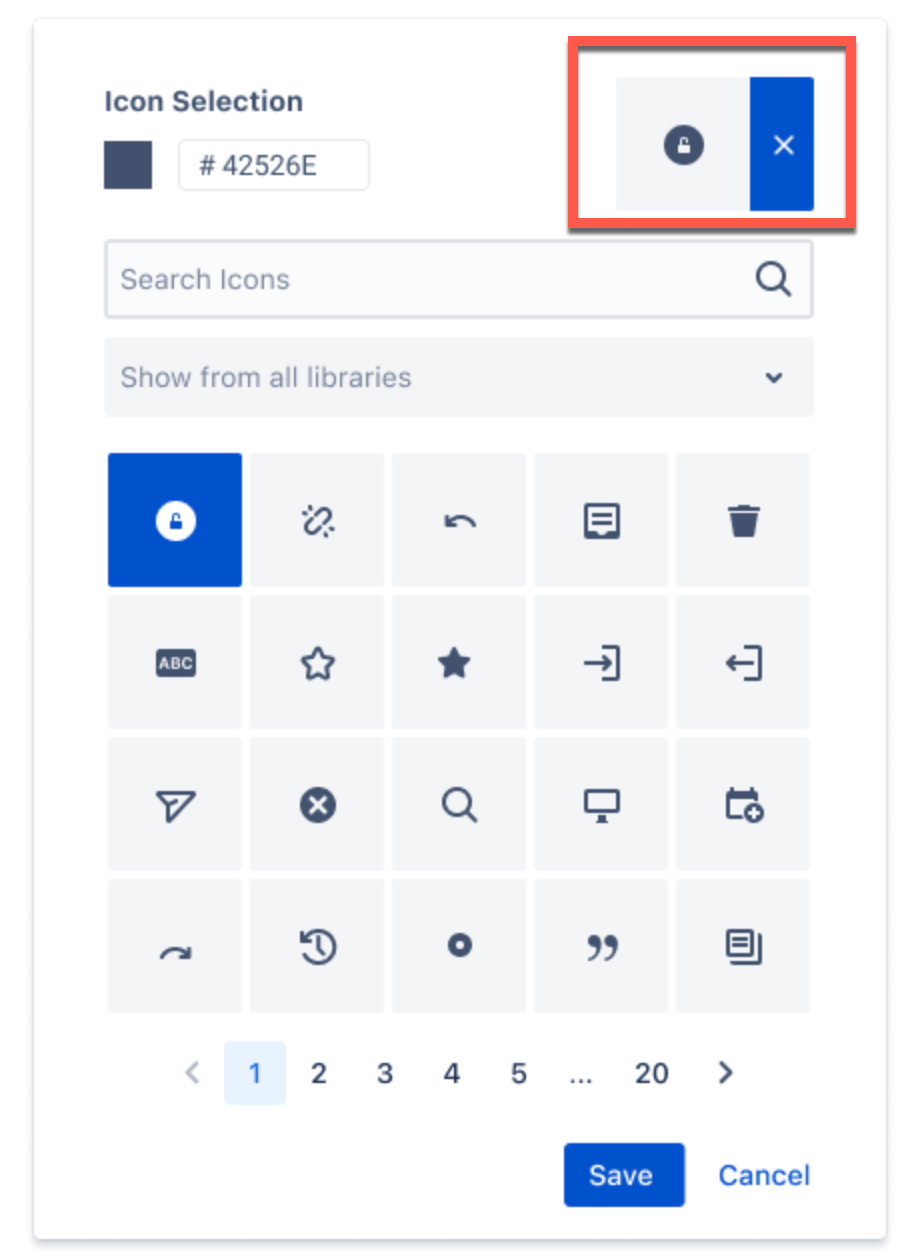Switch to icon page 3

coord(385,1073)
